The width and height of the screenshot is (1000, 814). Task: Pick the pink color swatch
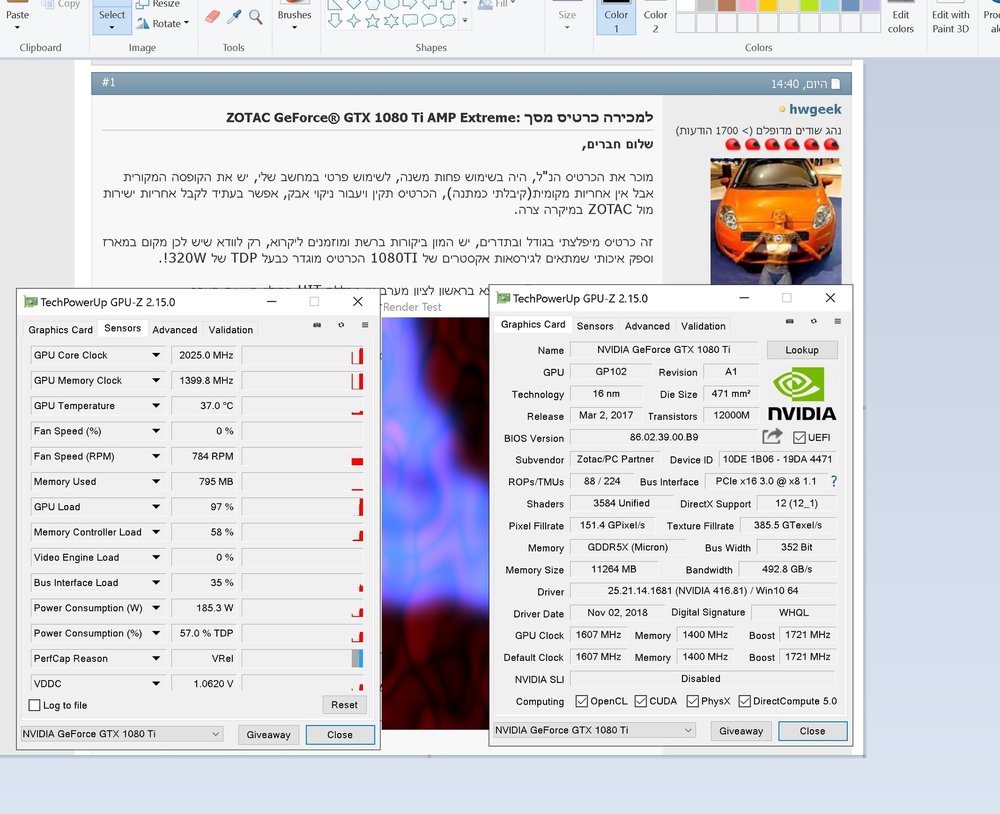click(747, 5)
